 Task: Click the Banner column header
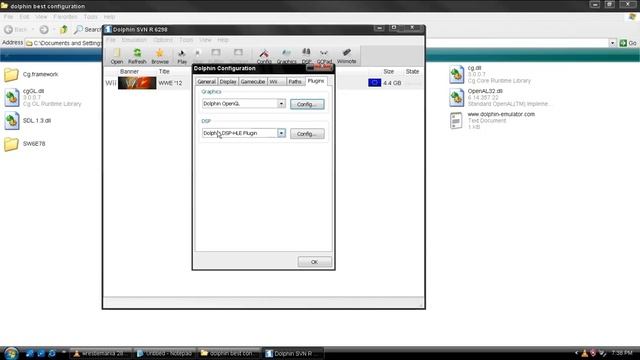point(129,71)
